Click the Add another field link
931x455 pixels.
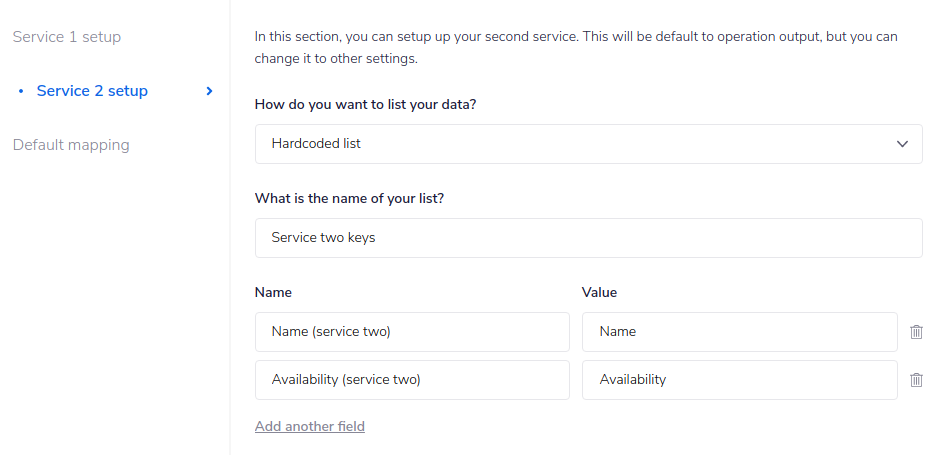click(310, 427)
